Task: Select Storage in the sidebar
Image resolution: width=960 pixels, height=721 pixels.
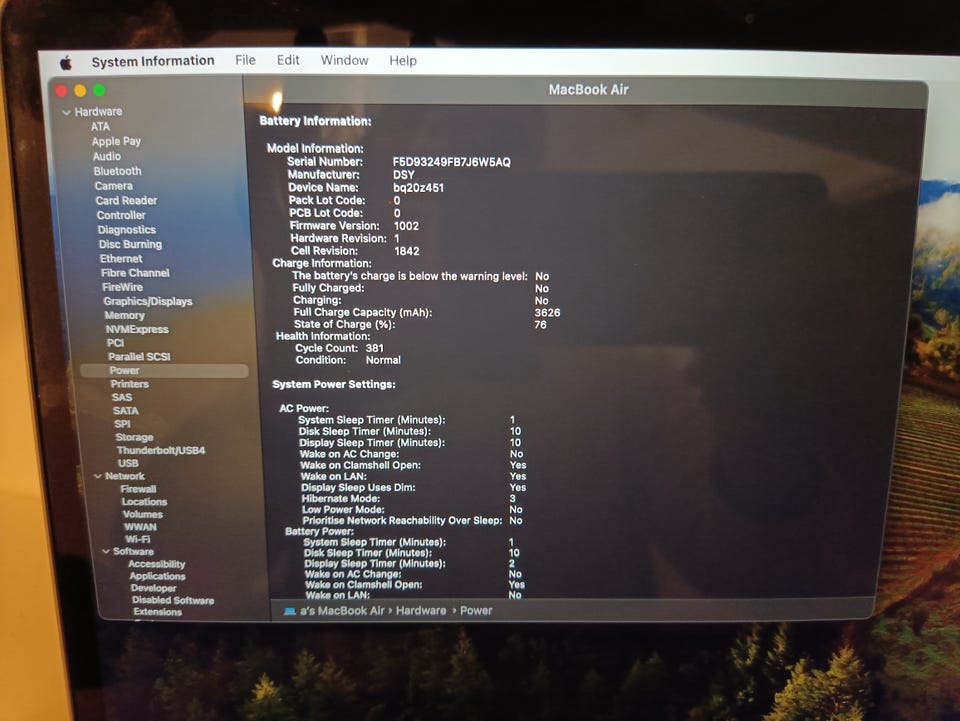Action: pos(135,437)
